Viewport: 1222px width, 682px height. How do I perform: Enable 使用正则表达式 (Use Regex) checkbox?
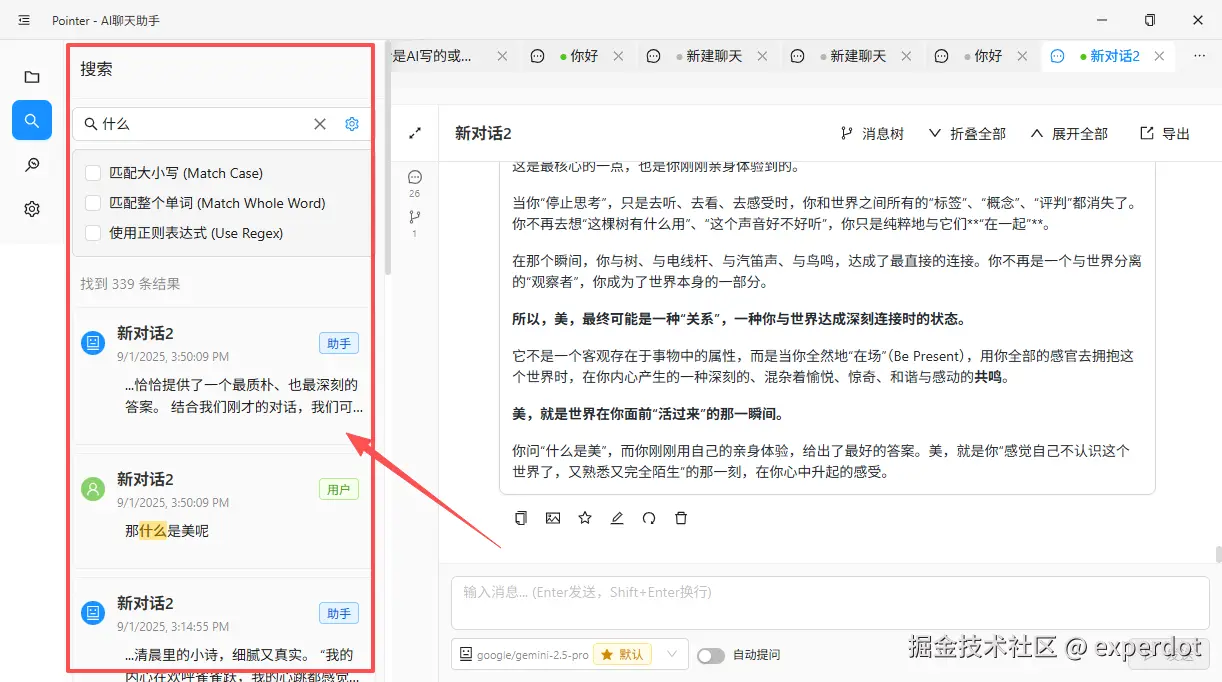click(x=93, y=233)
